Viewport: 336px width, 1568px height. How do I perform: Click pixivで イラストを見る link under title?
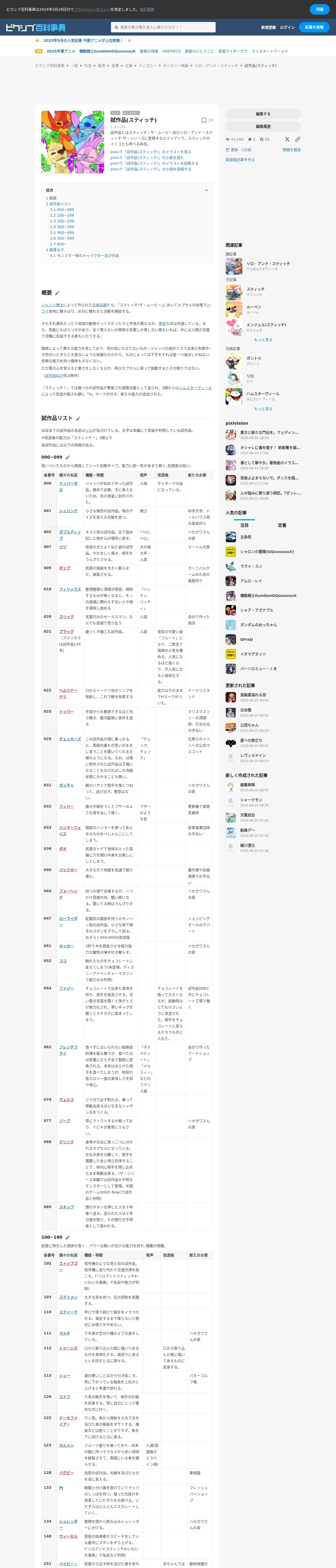[x=151, y=152]
